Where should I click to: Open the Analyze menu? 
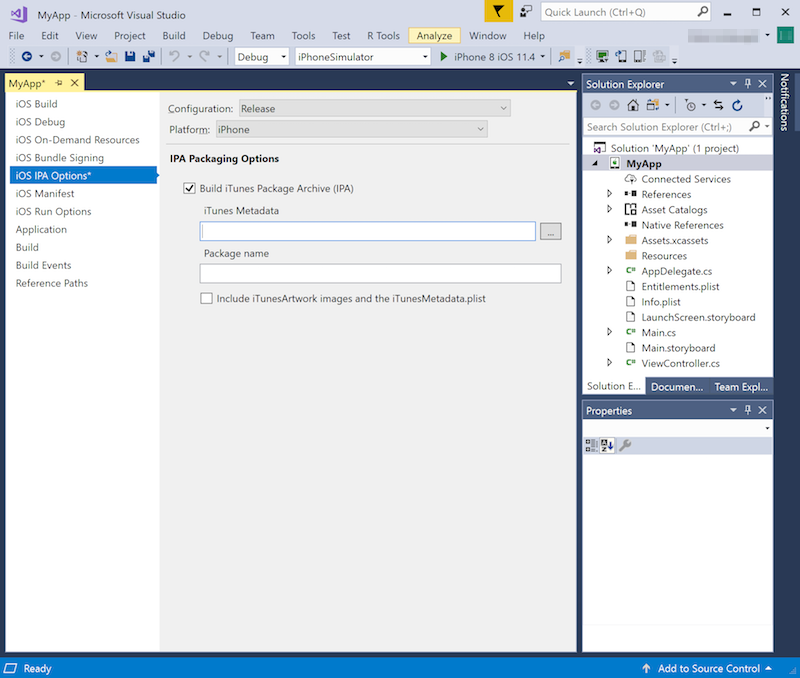(434, 35)
